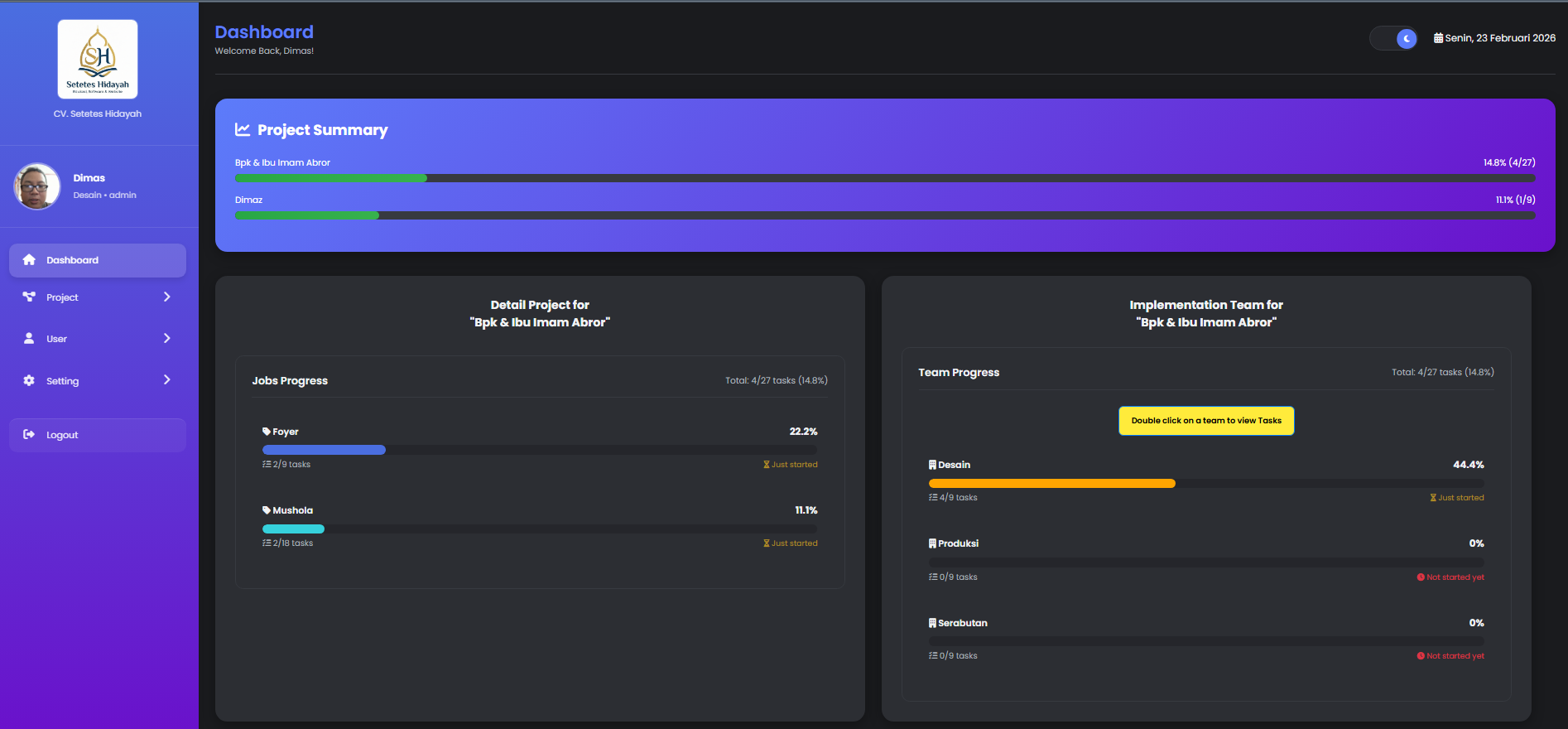Click the Setetes Hidayah company logo
Image resolution: width=1568 pixels, height=729 pixels.
point(98,59)
